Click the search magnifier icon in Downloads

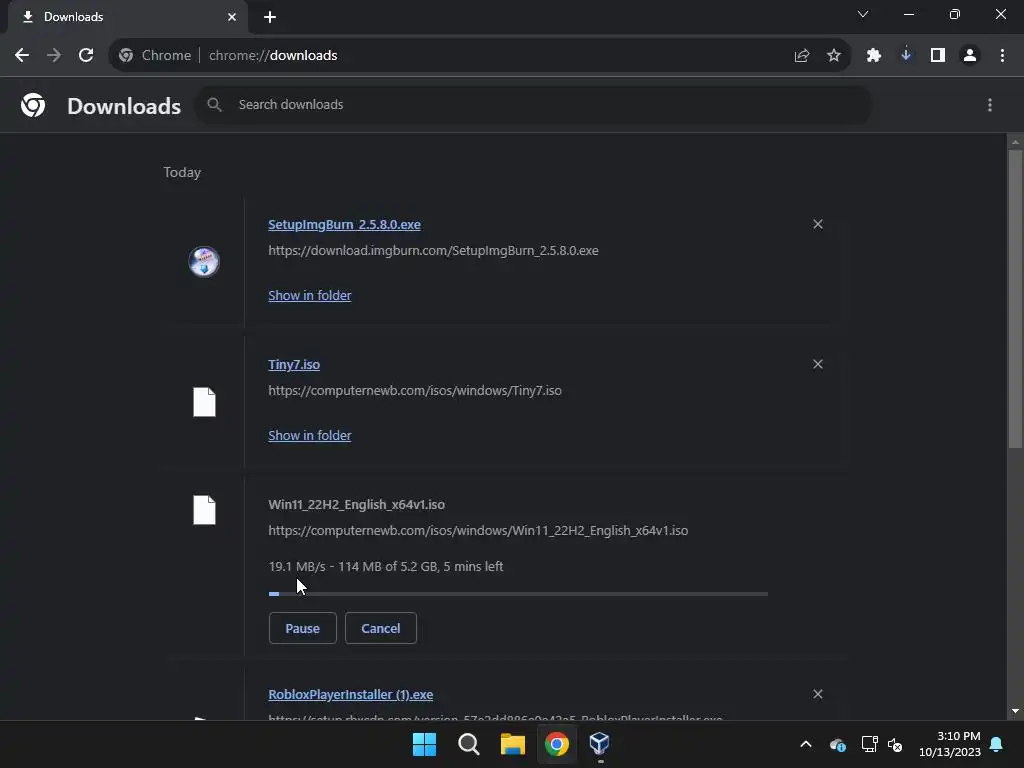pyautogui.click(x=214, y=104)
